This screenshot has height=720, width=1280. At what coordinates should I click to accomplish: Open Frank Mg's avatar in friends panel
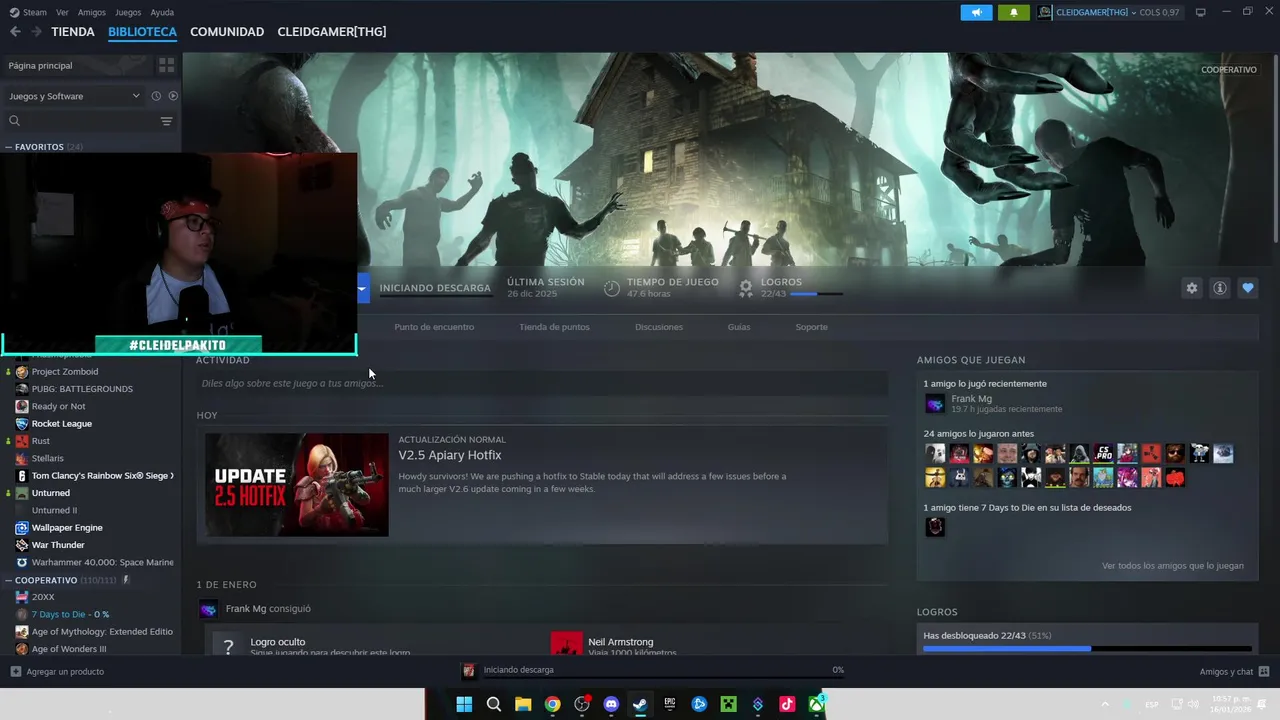[935, 404]
